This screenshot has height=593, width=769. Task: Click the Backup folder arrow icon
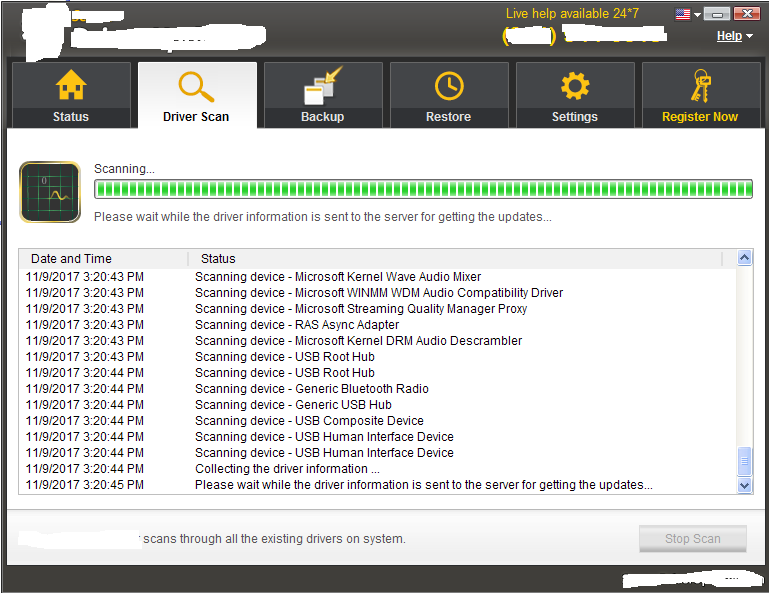click(323, 86)
